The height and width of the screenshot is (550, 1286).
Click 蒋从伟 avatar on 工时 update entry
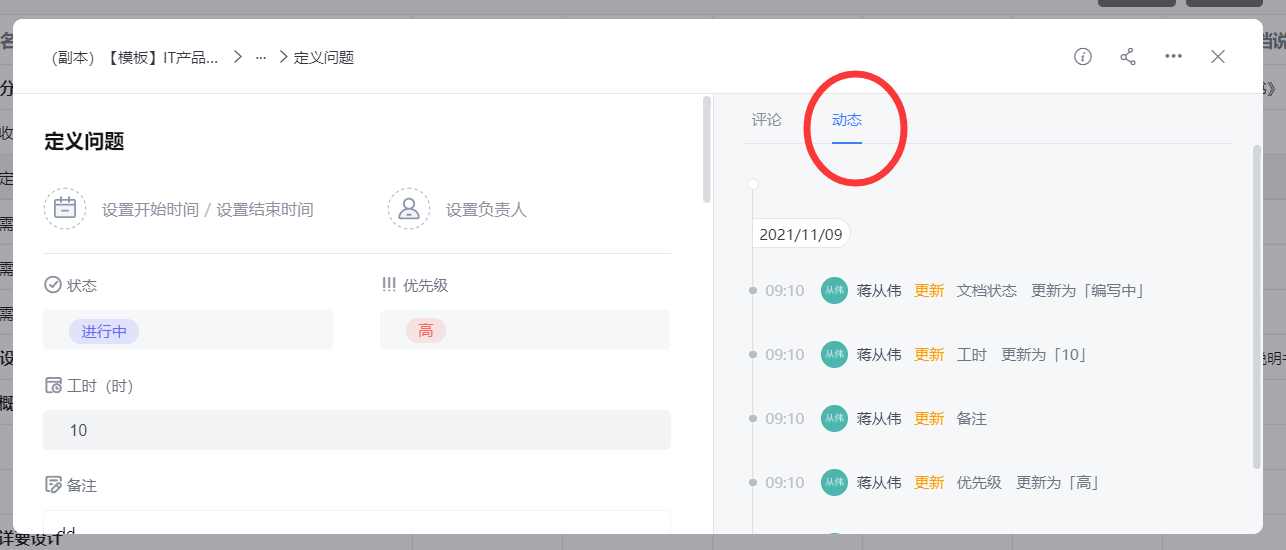pyautogui.click(x=834, y=355)
